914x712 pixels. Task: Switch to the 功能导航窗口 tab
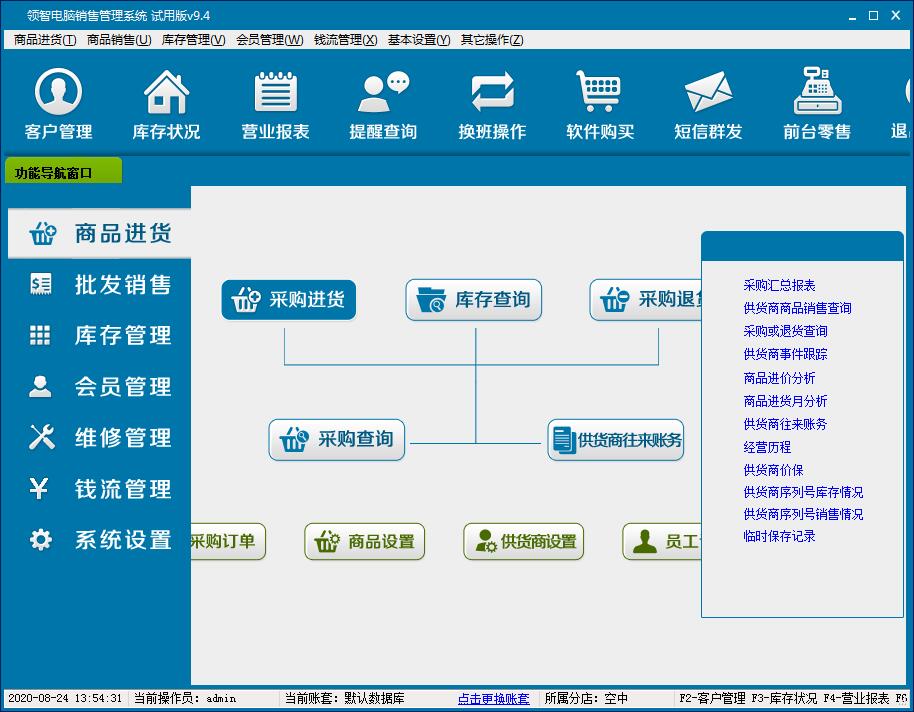(x=63, y=171)
